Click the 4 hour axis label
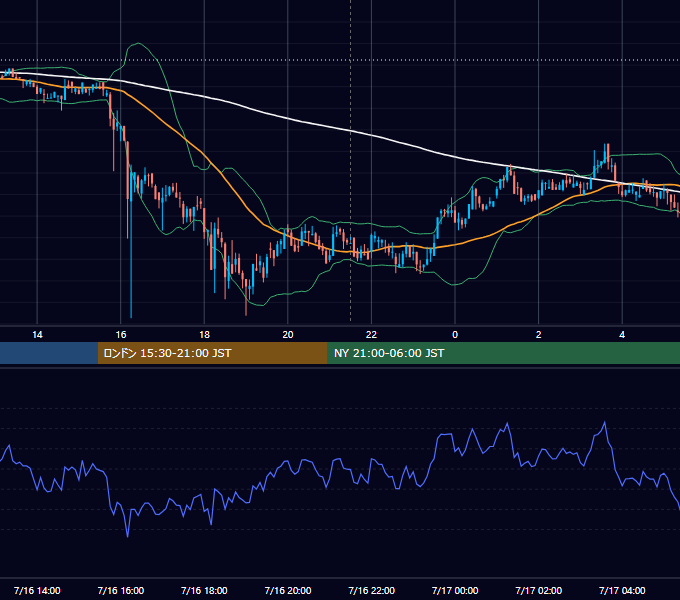The height and width of the screenshot is (600, 680). [622, 335]
